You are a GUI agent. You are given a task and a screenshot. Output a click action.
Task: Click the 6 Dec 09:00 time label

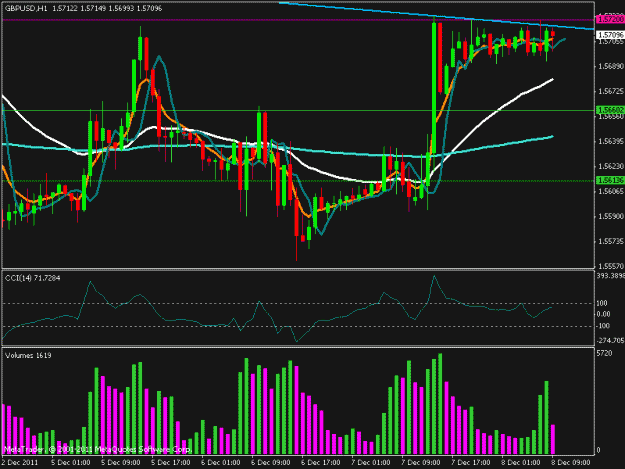point(271,463)
